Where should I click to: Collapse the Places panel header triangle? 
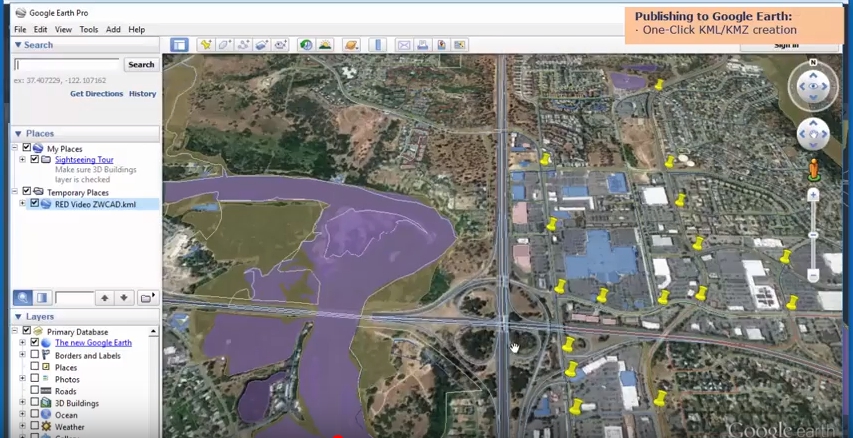(x=18, y=133)
